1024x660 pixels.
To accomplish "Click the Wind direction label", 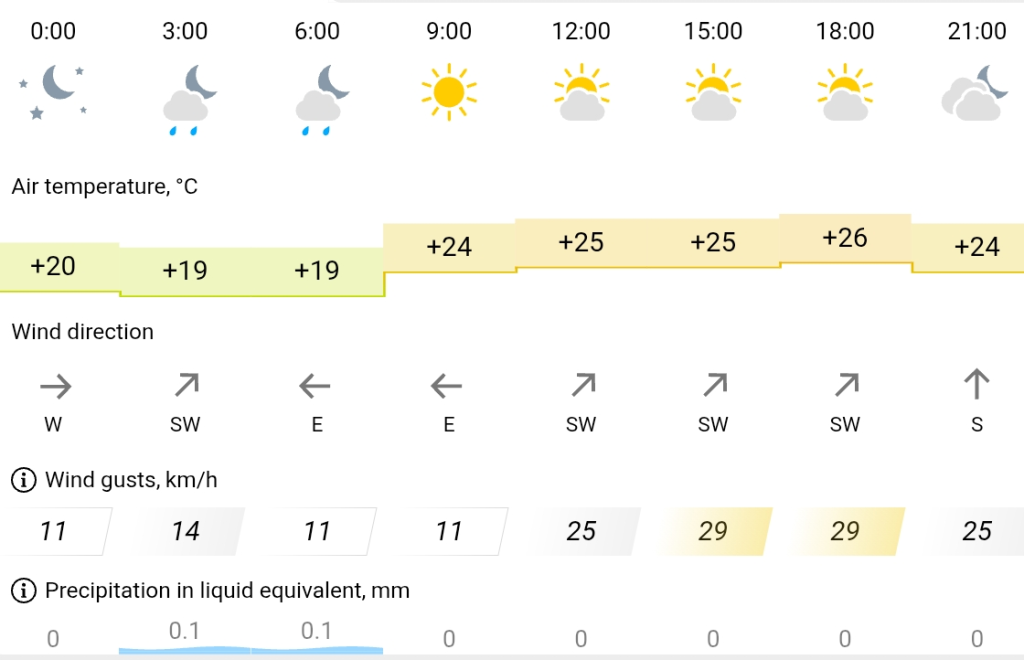I will point(83,332).
